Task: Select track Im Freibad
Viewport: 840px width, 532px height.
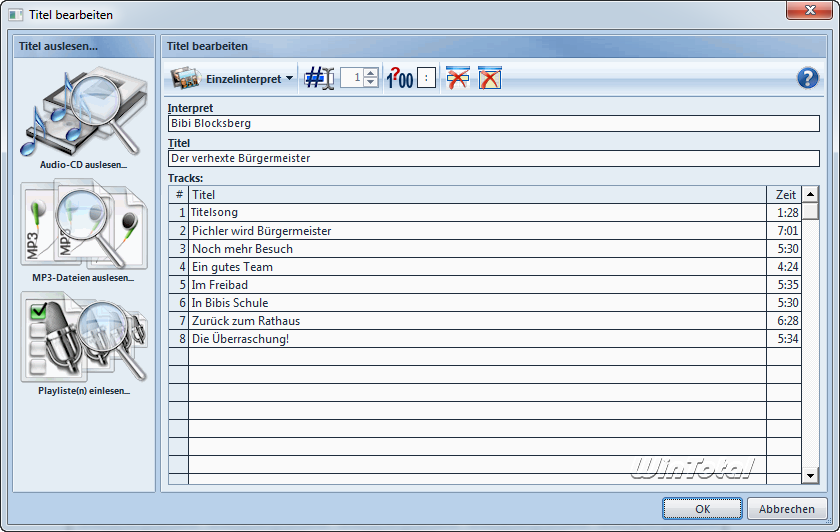Action: [477, 284]
